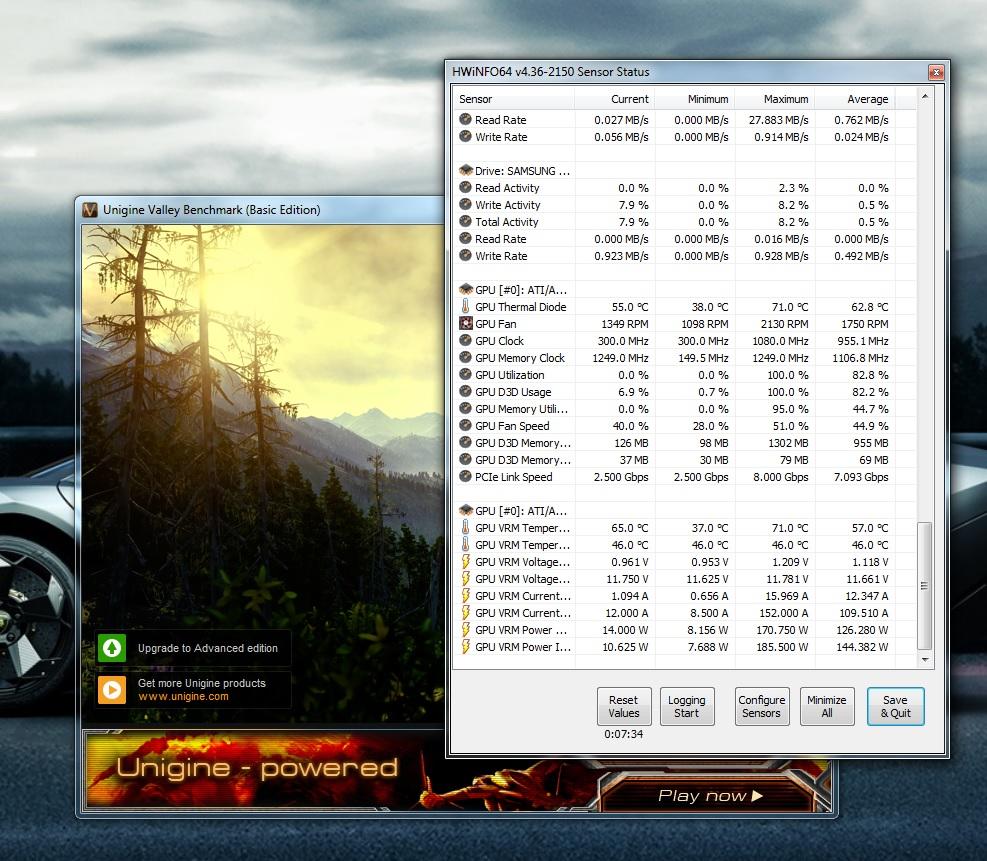Click the lightning icon for the 1.094 A row

[x=465, y=595]
